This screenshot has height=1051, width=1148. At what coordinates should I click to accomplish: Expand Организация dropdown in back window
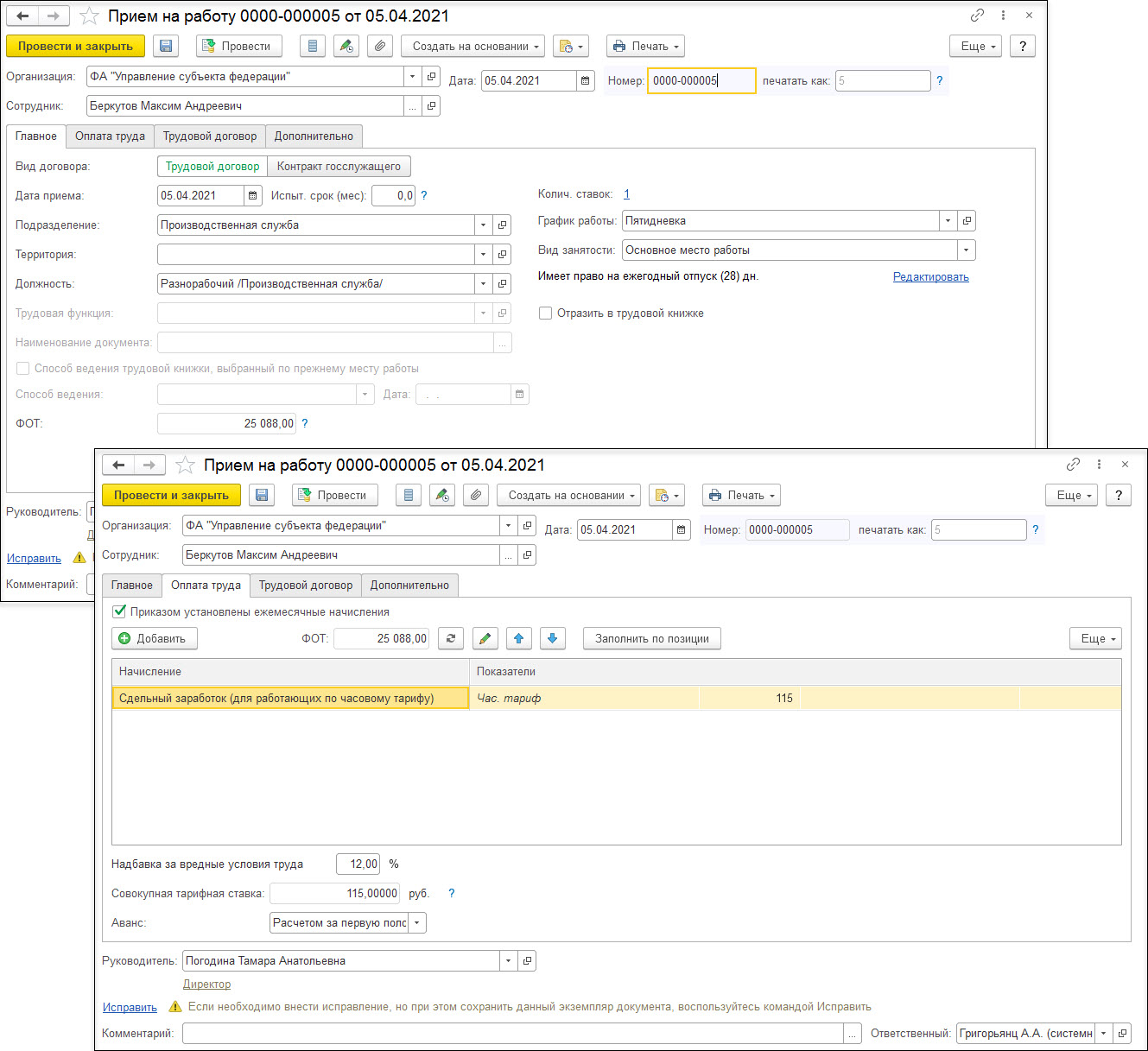pyautogui.click(x=412, y=76)
